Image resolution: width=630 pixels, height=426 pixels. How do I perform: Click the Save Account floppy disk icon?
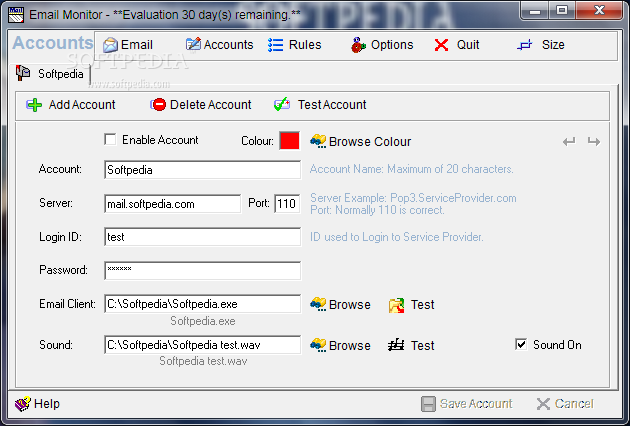[428, 404]
